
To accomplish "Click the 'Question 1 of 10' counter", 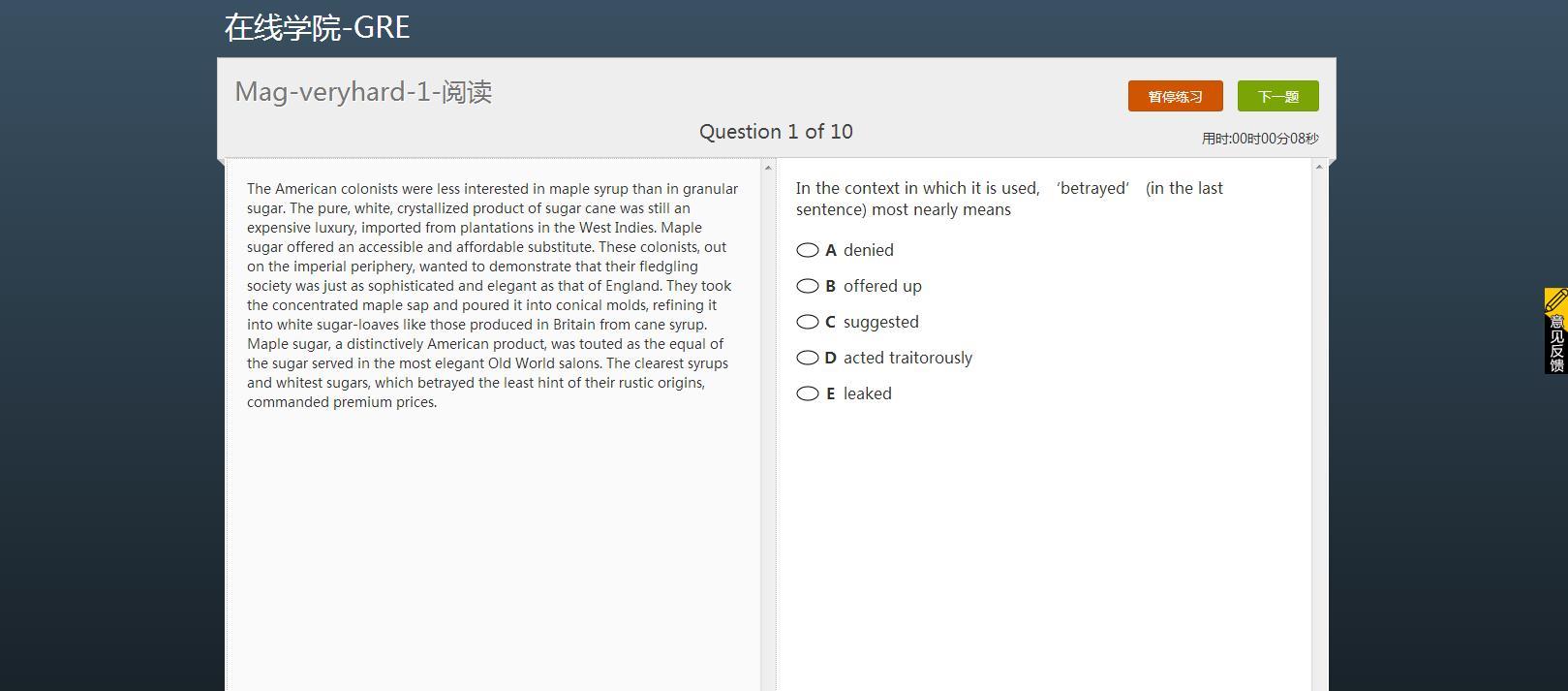I will coord(776,132).
